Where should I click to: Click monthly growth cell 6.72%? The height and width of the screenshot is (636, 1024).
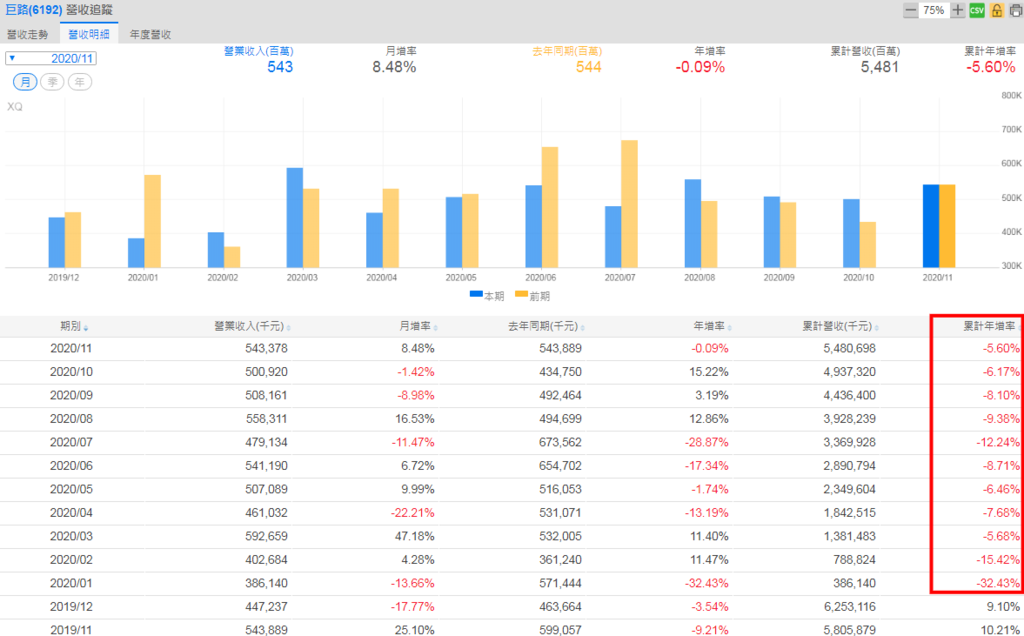[418, 466]
